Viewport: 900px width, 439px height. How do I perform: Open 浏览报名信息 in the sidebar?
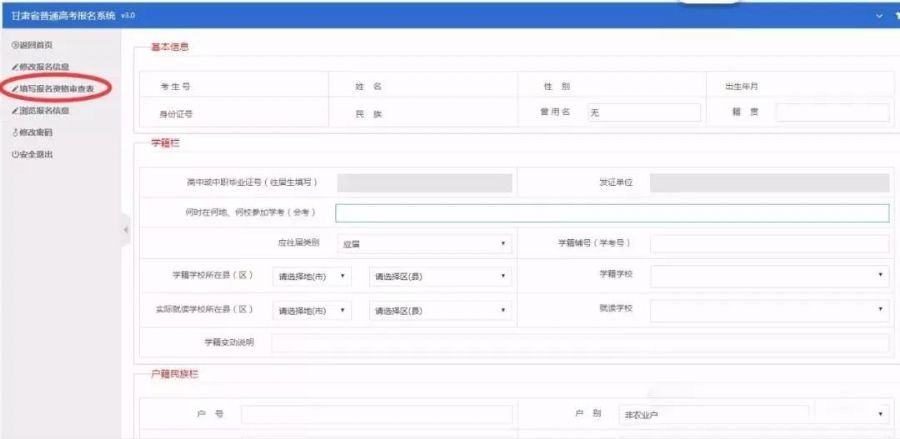click(41, 110)
